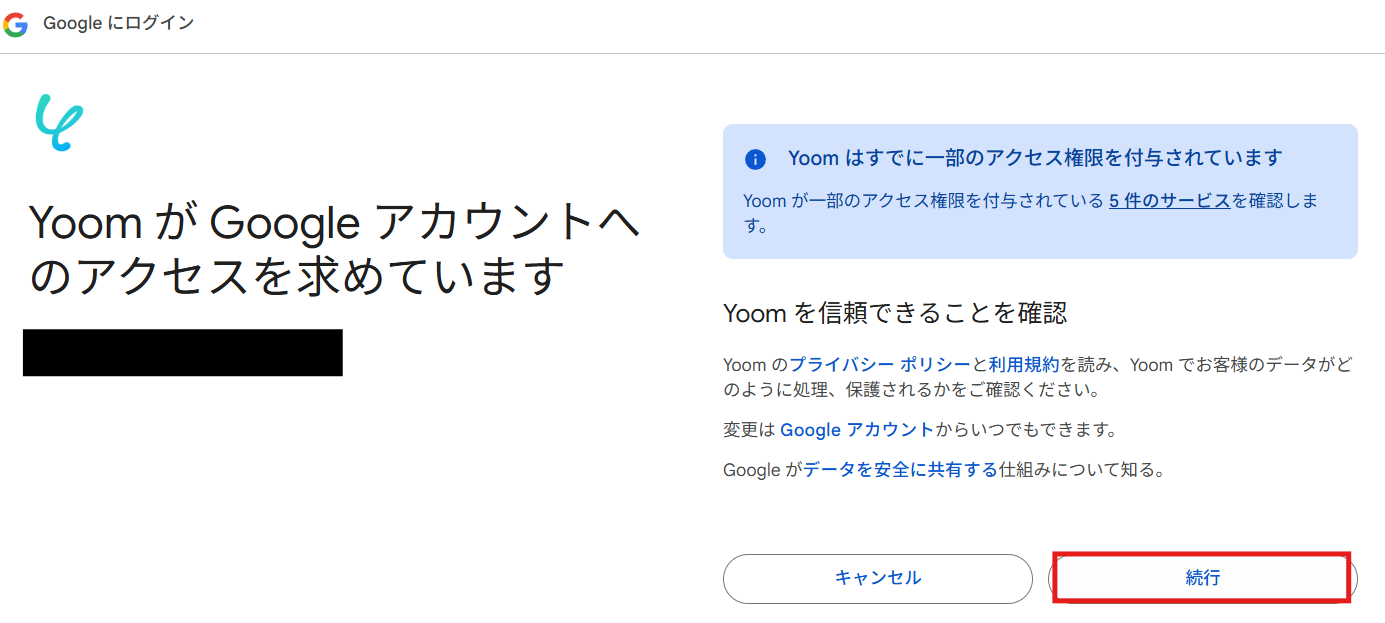Open the 利用規約 terms link

click(x=1024, y=365)
